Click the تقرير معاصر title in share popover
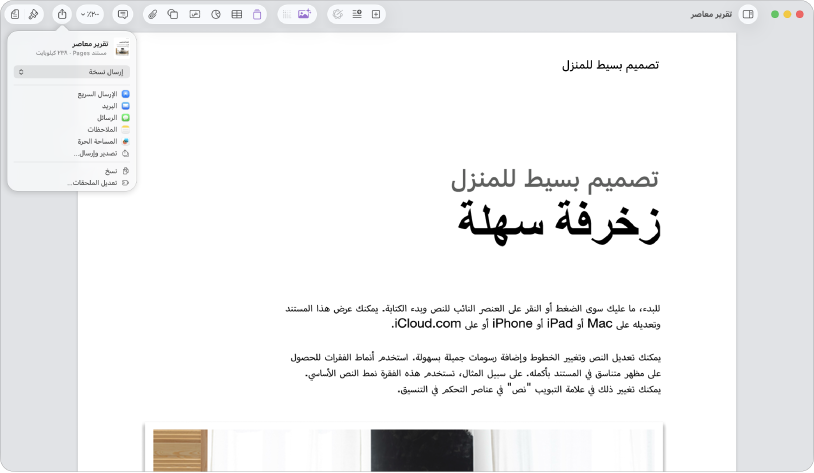814x473 pixels. pos(90,44)
